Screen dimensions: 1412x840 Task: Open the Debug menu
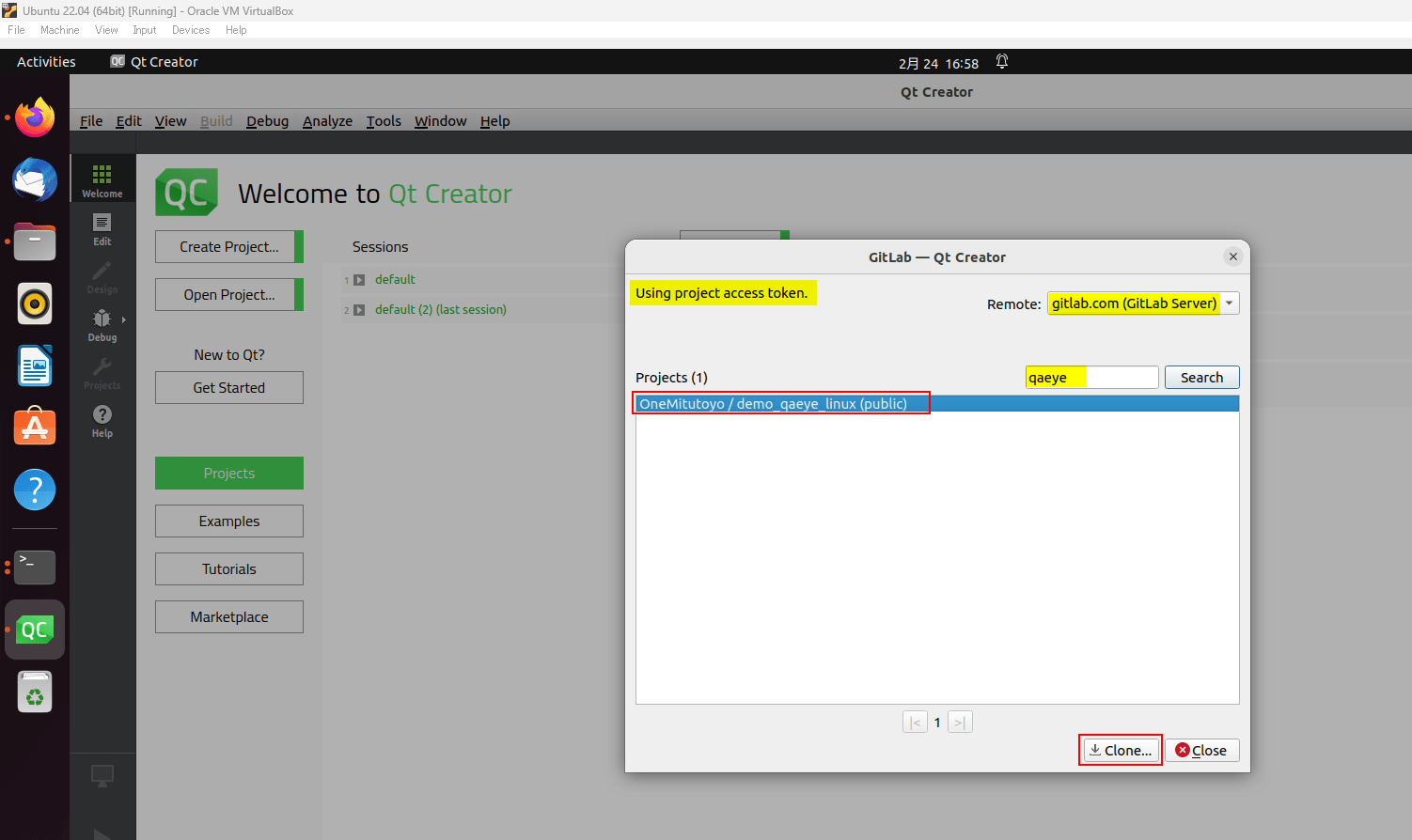[x=267, y=121]
